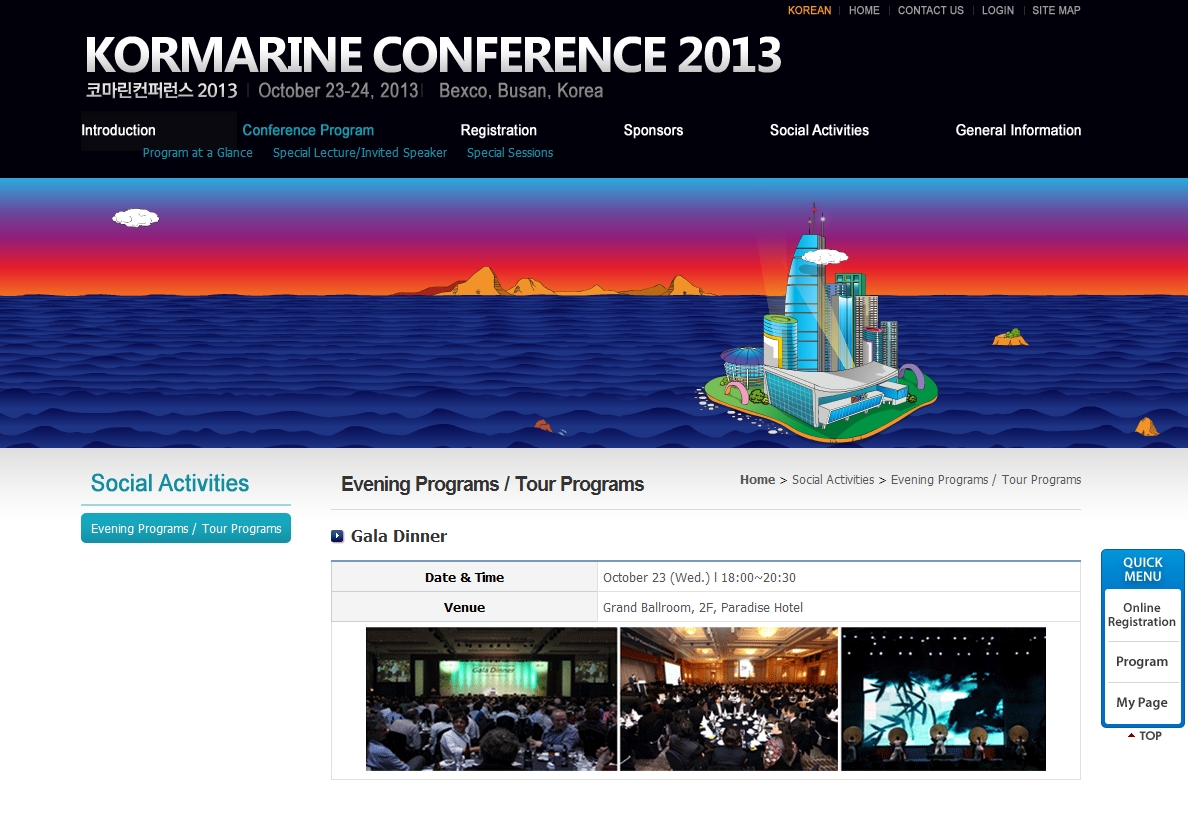Image resolution: width=1188 pixels, height=820 pixels.
Task: Open the Sponsors menu
Action: [x=653, y=130]
